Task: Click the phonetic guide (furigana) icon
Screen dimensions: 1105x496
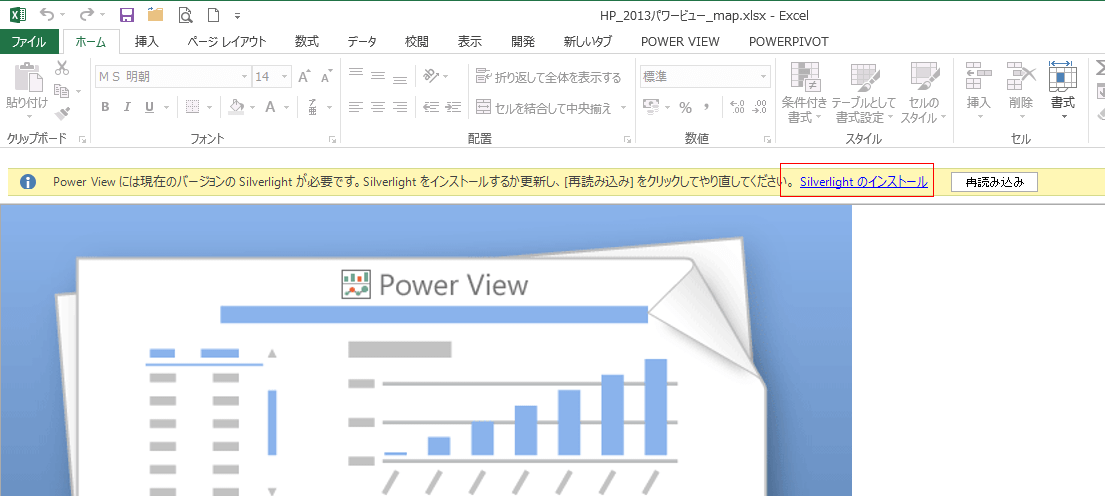Action: (312, 107)
